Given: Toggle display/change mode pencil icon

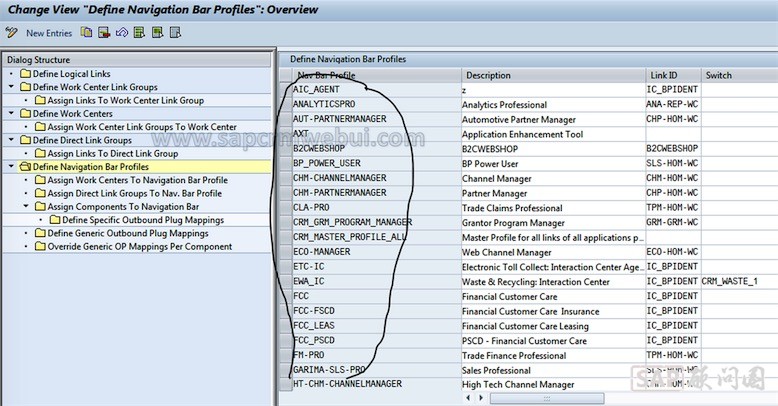Looking at the screenshot, I should click(11, 33).
